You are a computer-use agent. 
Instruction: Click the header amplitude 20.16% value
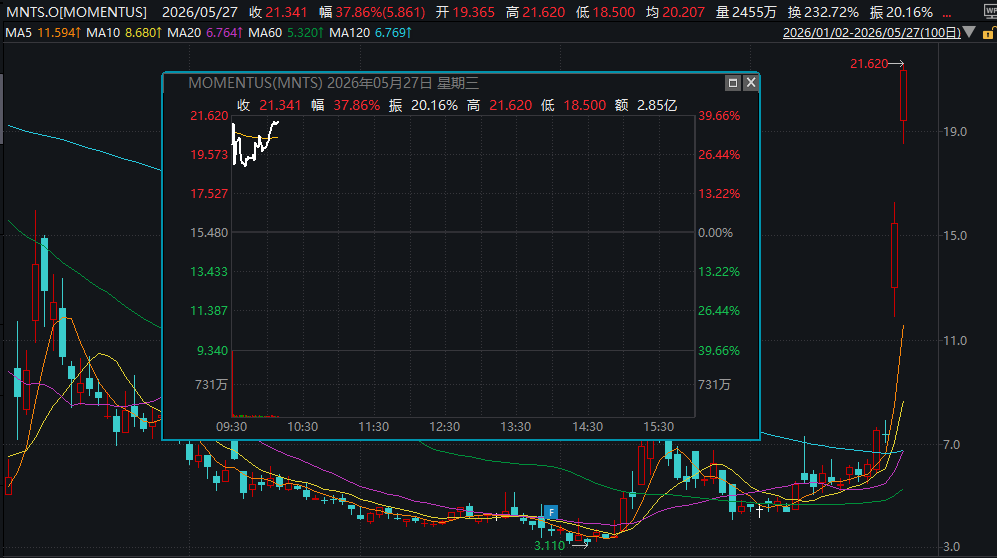pos(910,12)
